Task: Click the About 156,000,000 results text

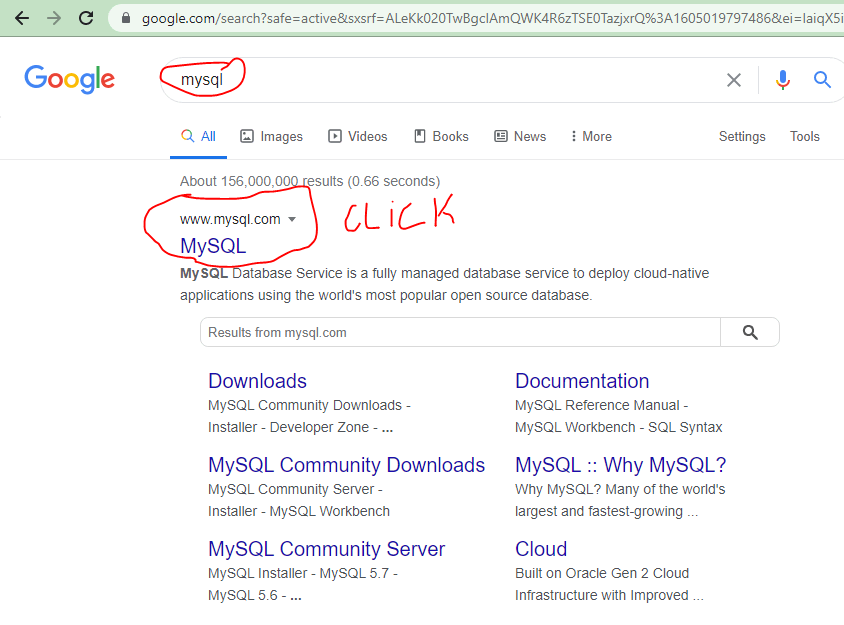Action: pyautogui.click(x=310, y=181)
